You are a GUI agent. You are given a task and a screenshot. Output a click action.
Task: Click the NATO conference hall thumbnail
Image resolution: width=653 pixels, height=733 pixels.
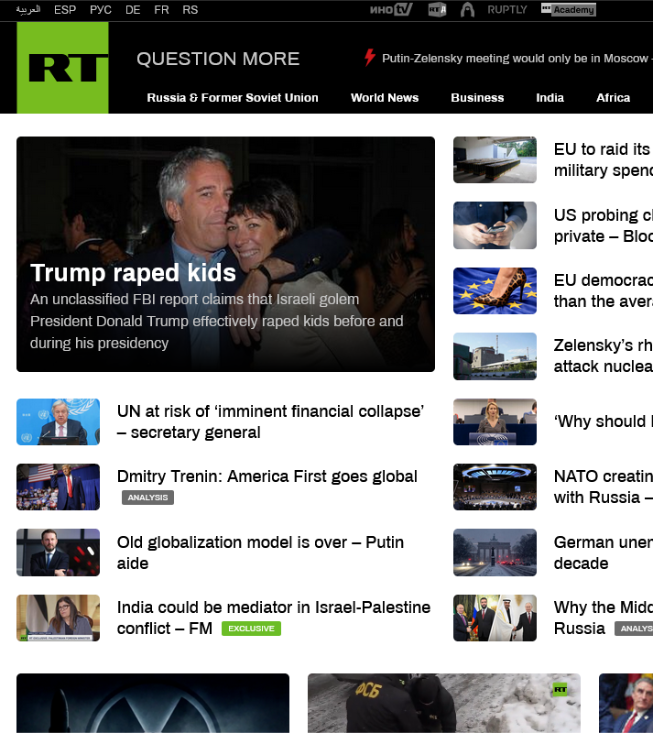click(495, 487)
